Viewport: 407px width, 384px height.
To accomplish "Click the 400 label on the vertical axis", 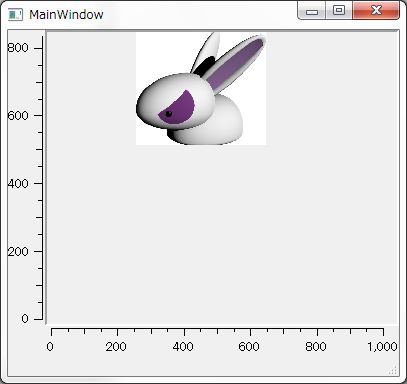I will (18, 183).
